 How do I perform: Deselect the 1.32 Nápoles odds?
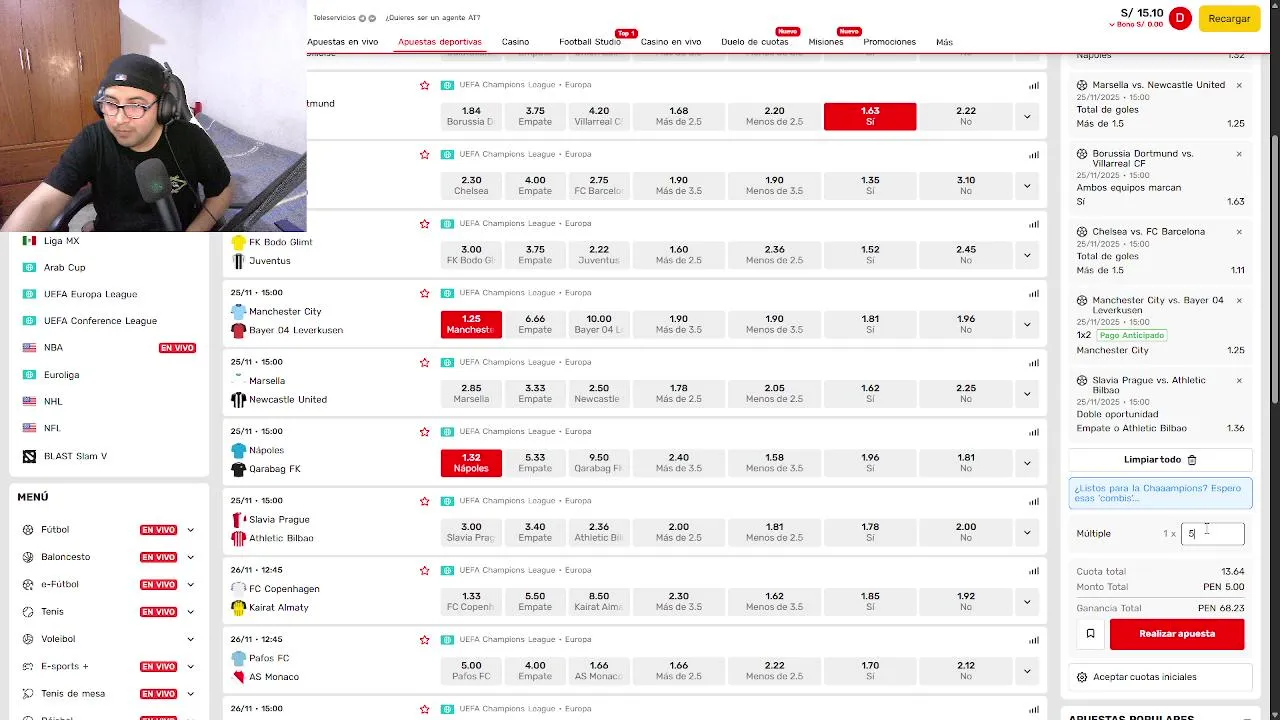(471, 463)
